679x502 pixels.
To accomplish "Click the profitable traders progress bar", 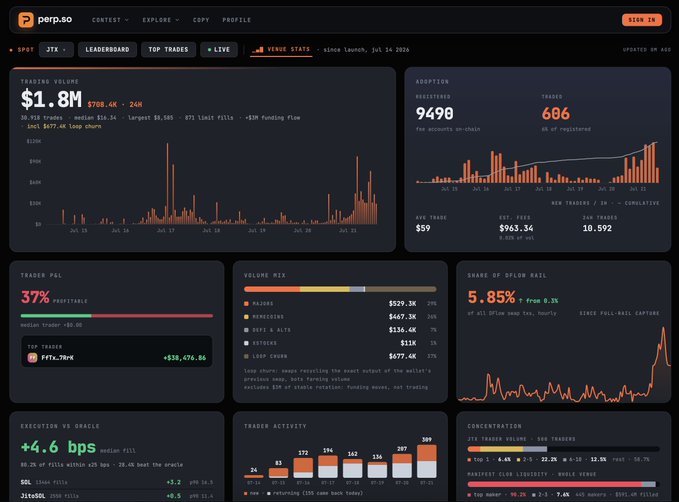I will pos(116,316).
